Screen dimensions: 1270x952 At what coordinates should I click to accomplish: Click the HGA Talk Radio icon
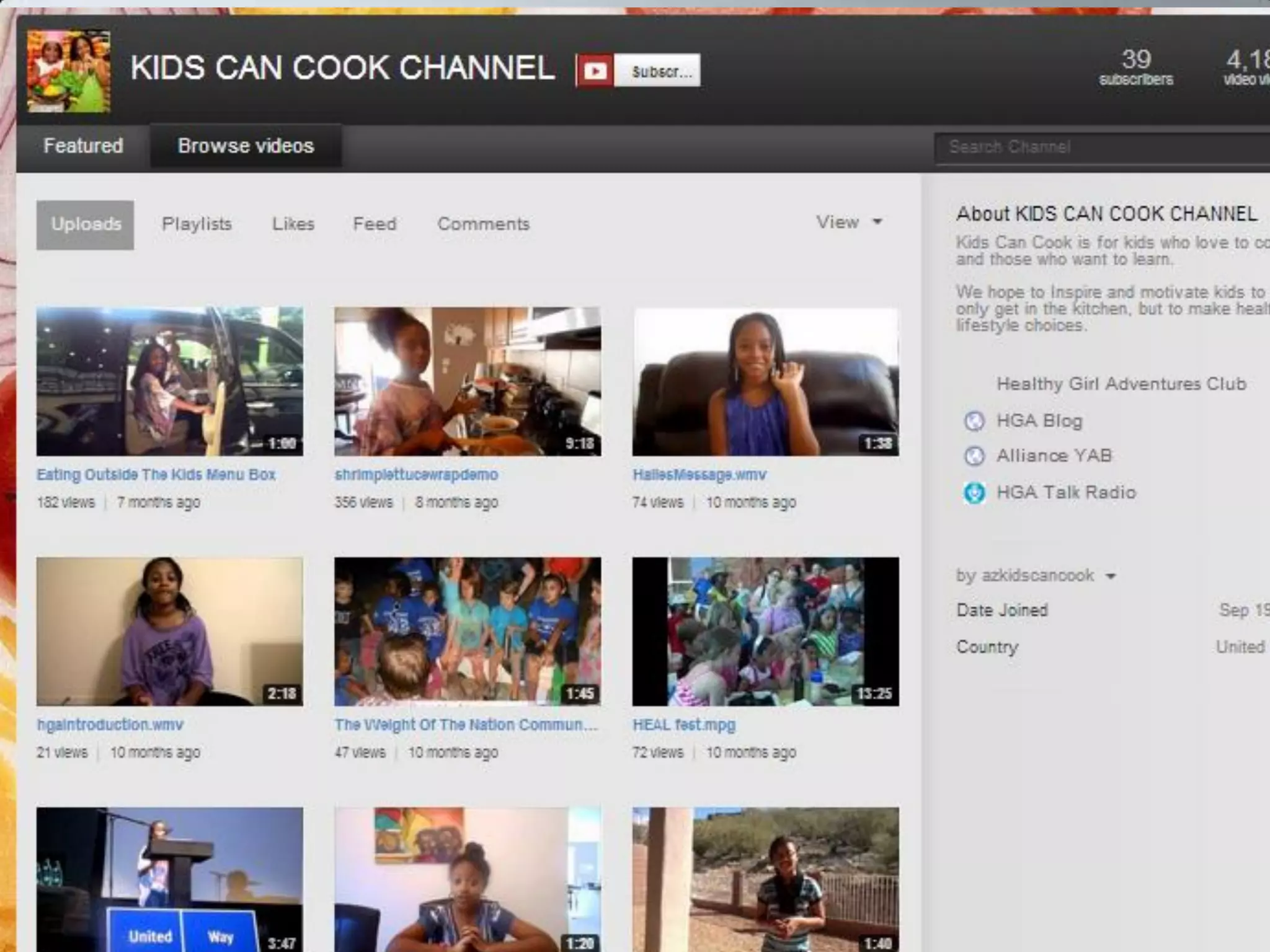[974, 493]
